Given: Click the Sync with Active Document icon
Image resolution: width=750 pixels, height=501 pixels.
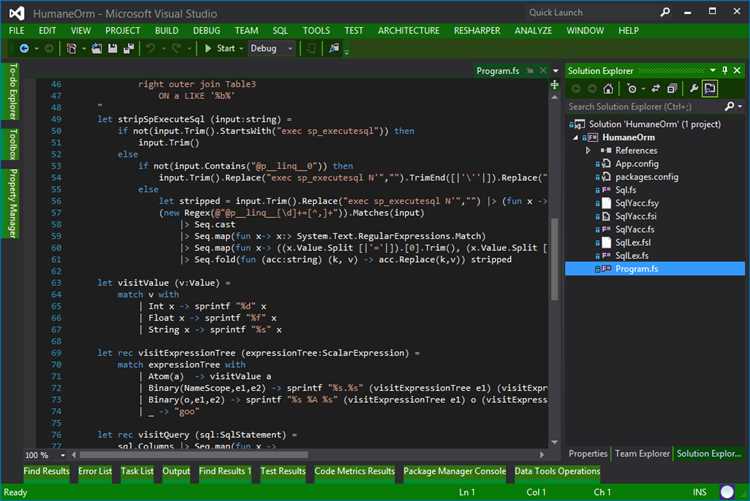Looking at the screenshot, I should coord(656,89).
